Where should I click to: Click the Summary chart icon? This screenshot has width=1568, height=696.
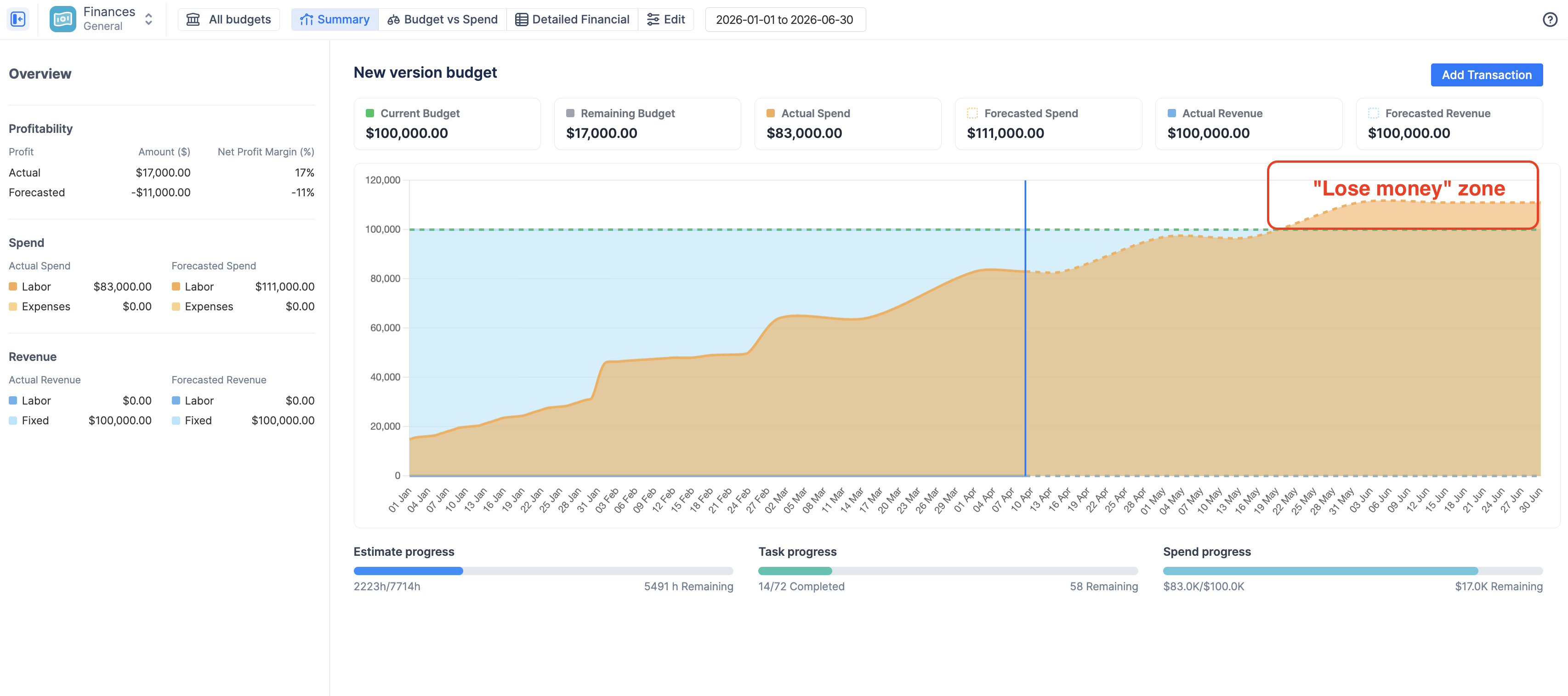(x=306, y=19)
